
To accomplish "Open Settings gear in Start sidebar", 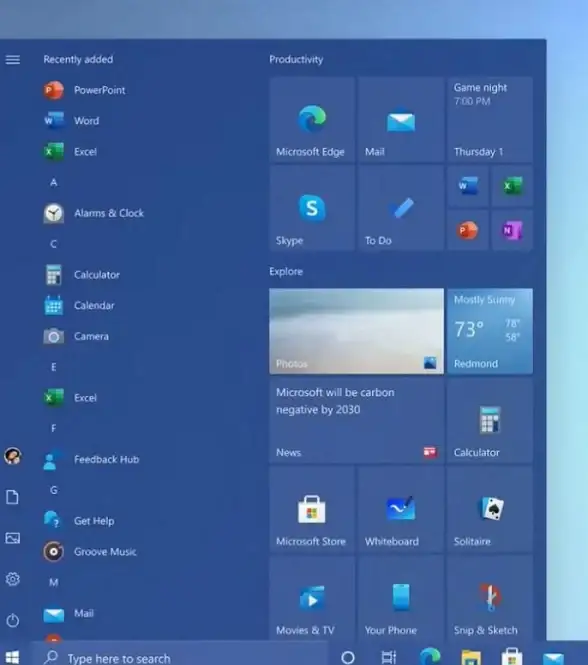I will coord(13,579).
